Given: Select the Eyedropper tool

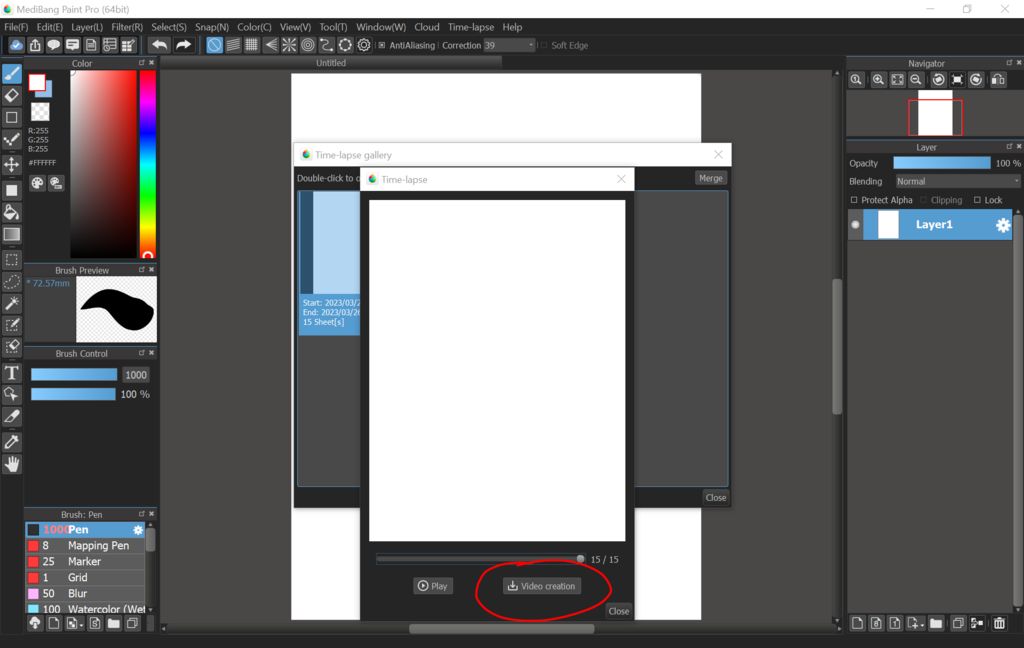Looking at the screenshot, I should click(12, 441).
